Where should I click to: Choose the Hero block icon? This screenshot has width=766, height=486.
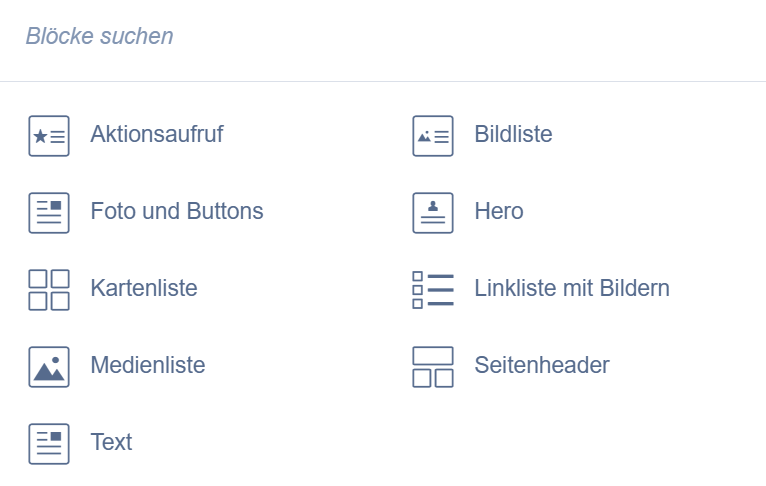pyautogui.click(x=433, y=213)
